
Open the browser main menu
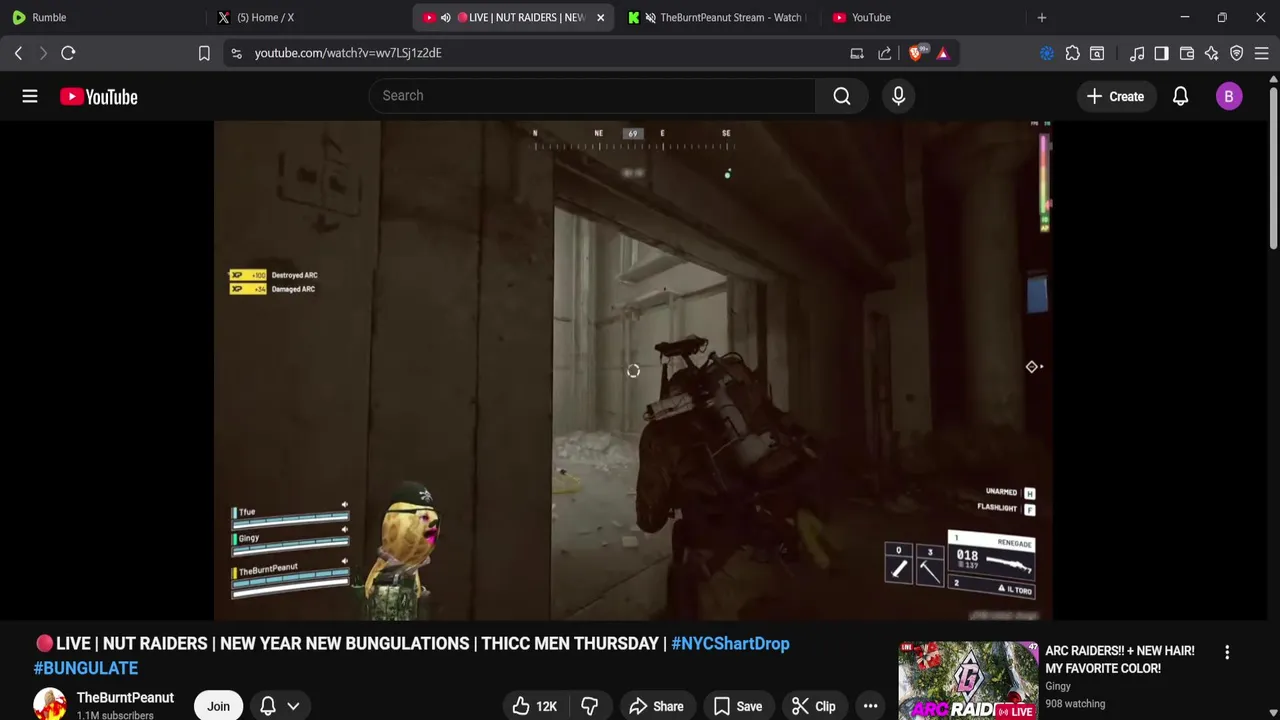point(1261,53)
